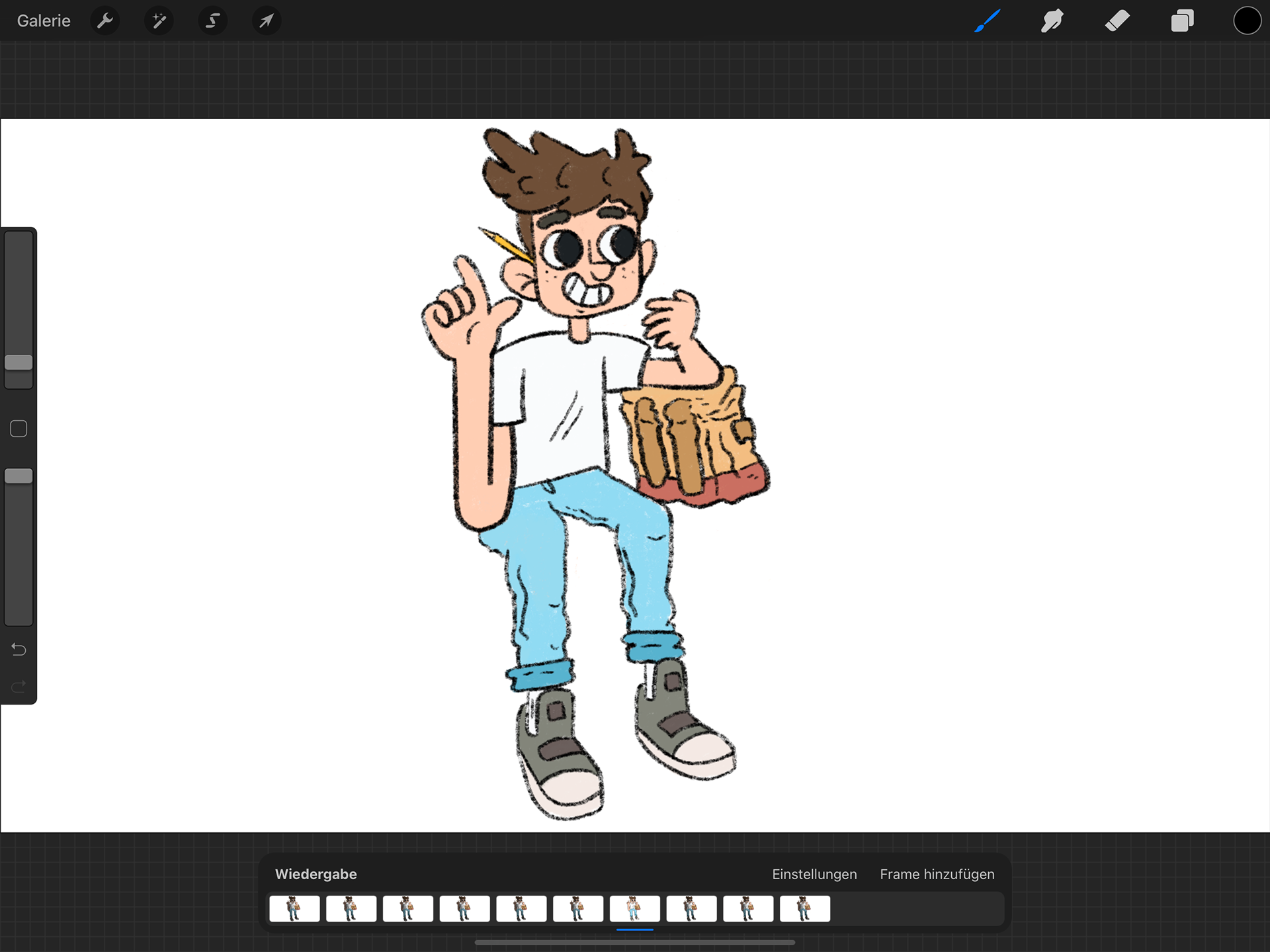
Task: Click Frame hinzufügen
Action: (937, 874)
